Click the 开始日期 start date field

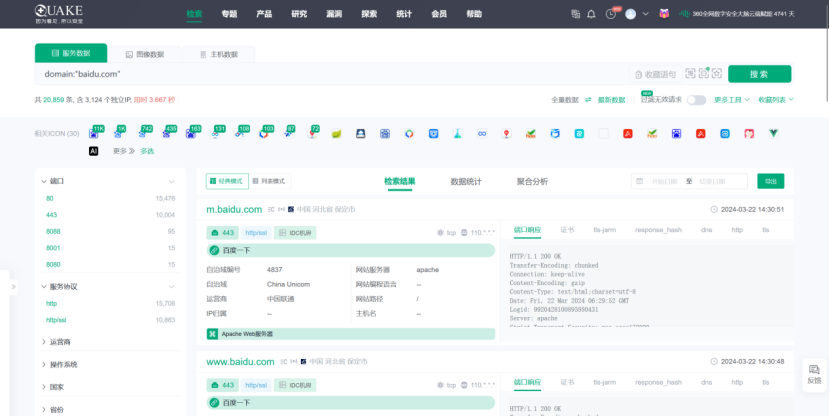[x=664, y=182]
